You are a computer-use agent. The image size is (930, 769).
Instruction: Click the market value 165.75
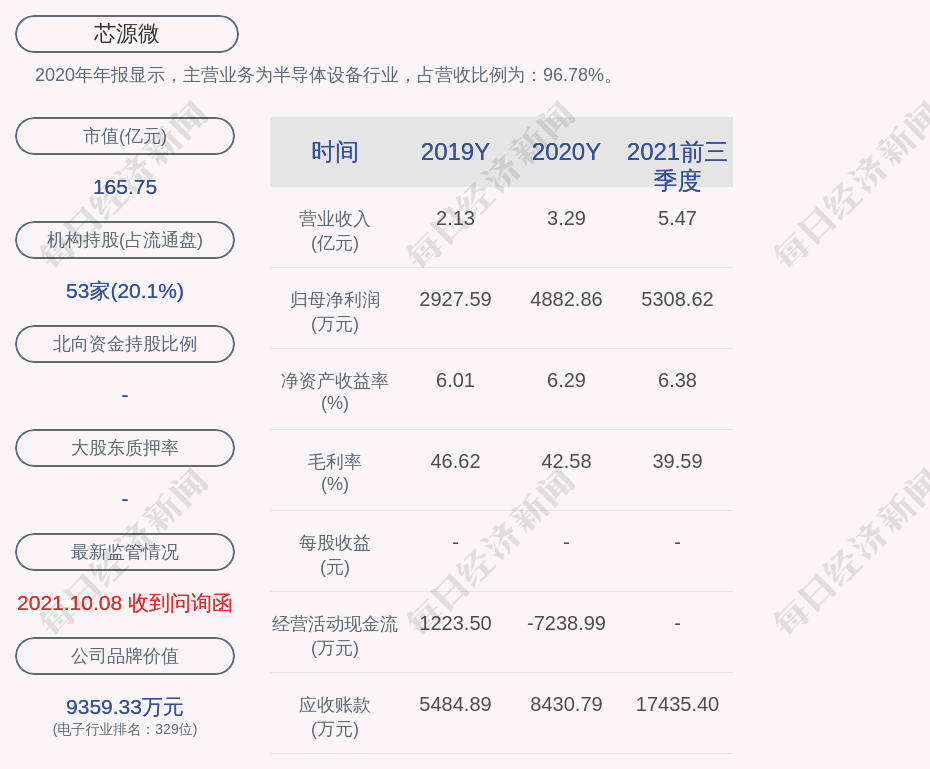click(125, 187)
